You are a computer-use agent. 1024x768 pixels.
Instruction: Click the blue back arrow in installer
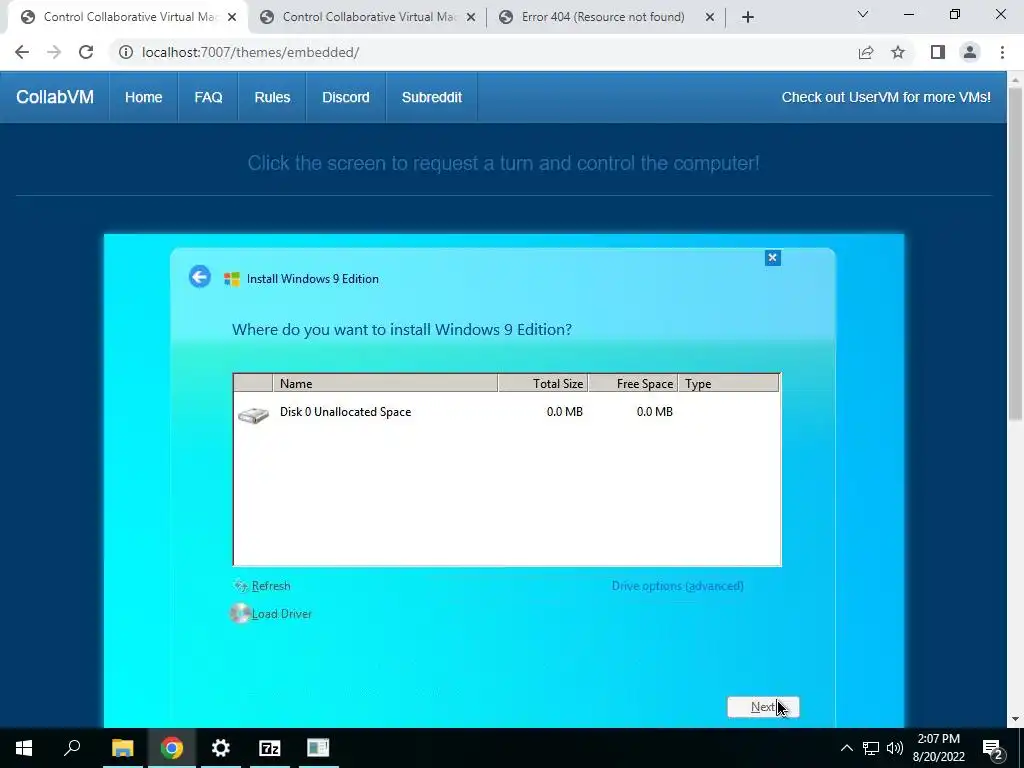[x=200, y=276]
